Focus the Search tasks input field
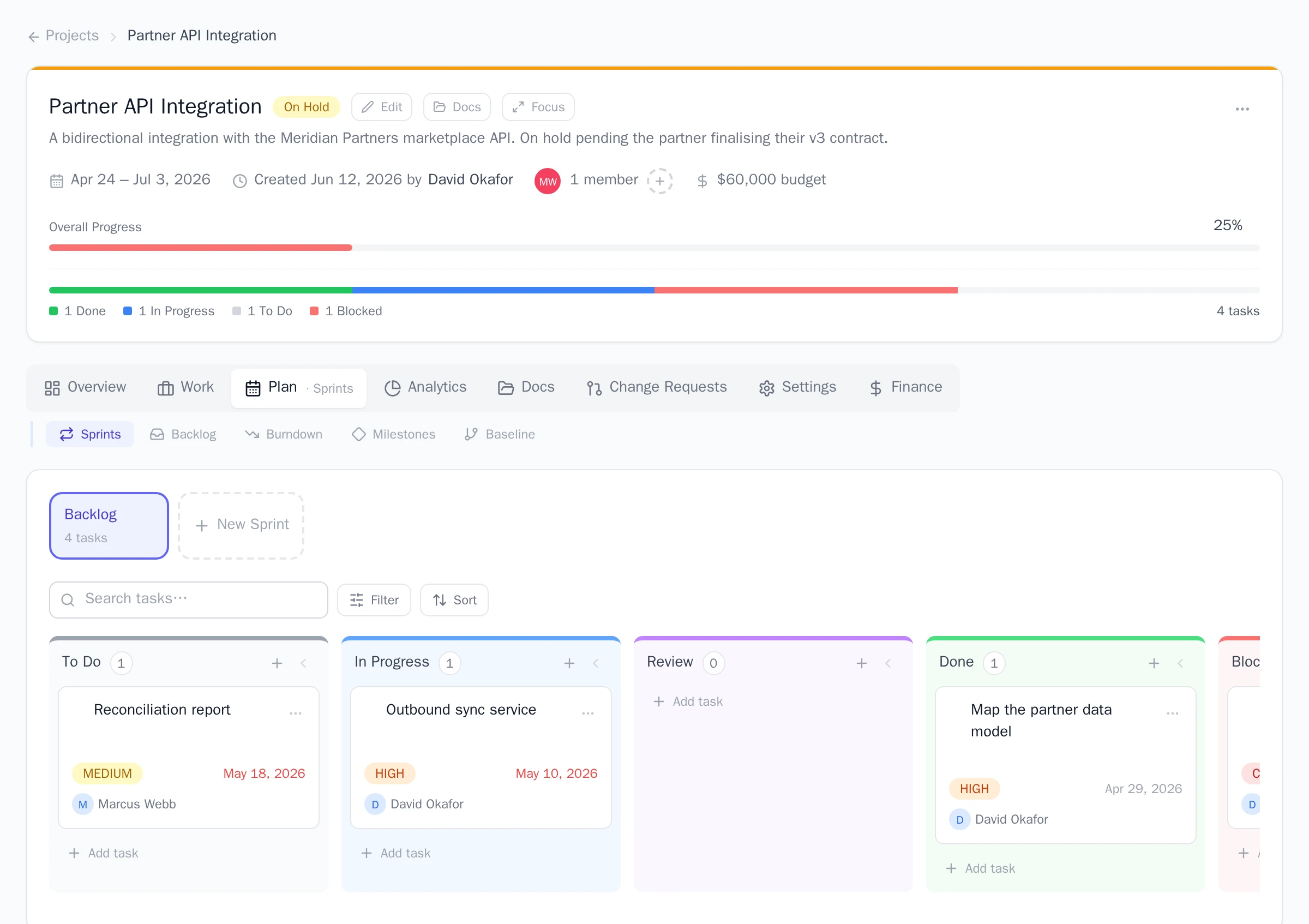 coord(189,599)
